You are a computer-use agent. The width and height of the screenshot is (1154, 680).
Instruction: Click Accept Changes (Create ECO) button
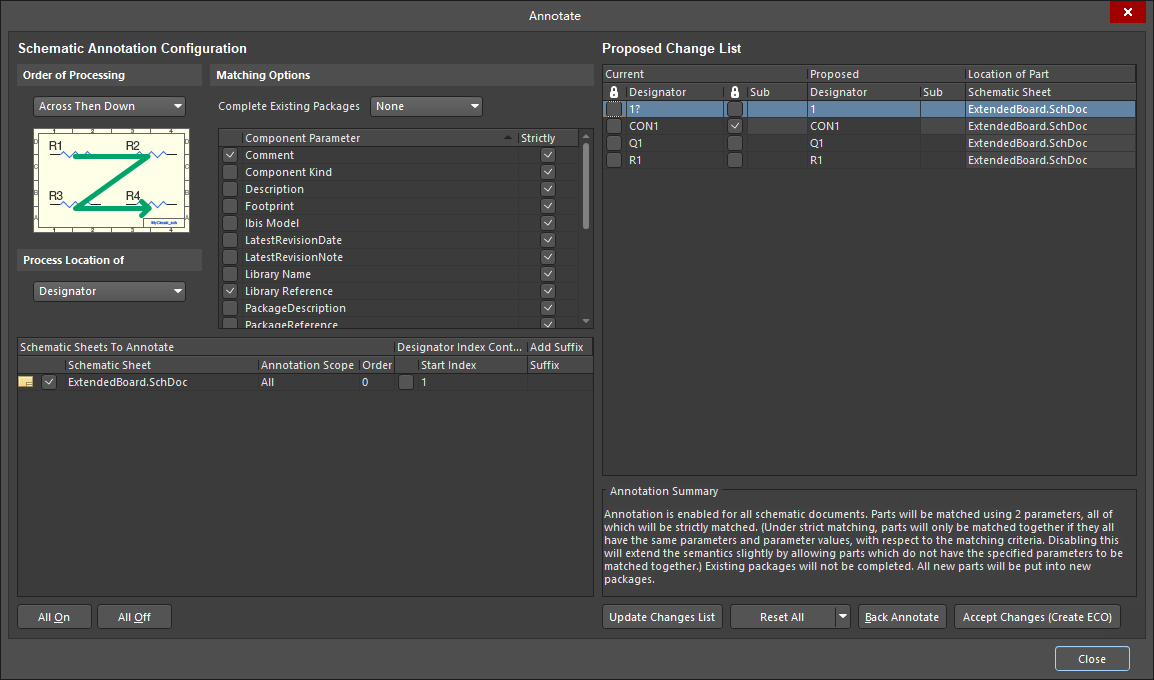[x=1038, y=617]
